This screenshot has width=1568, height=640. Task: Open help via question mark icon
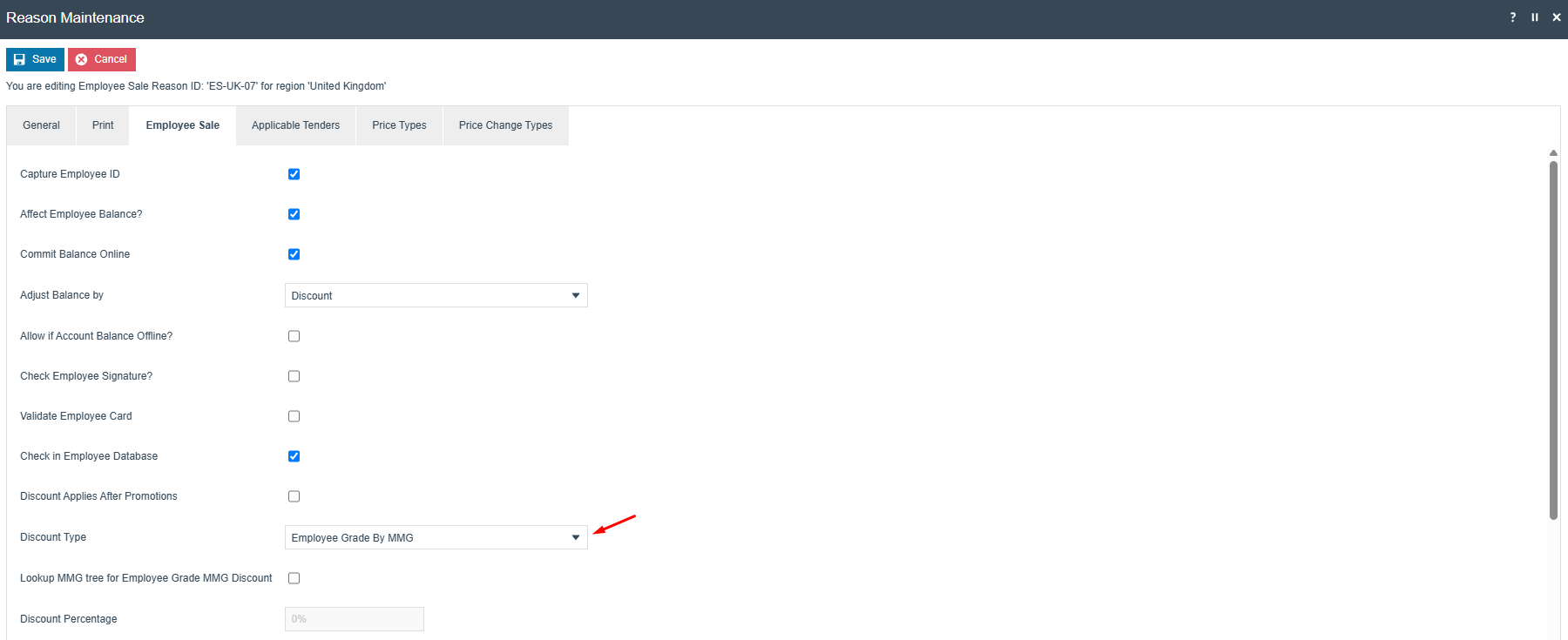1513,17
